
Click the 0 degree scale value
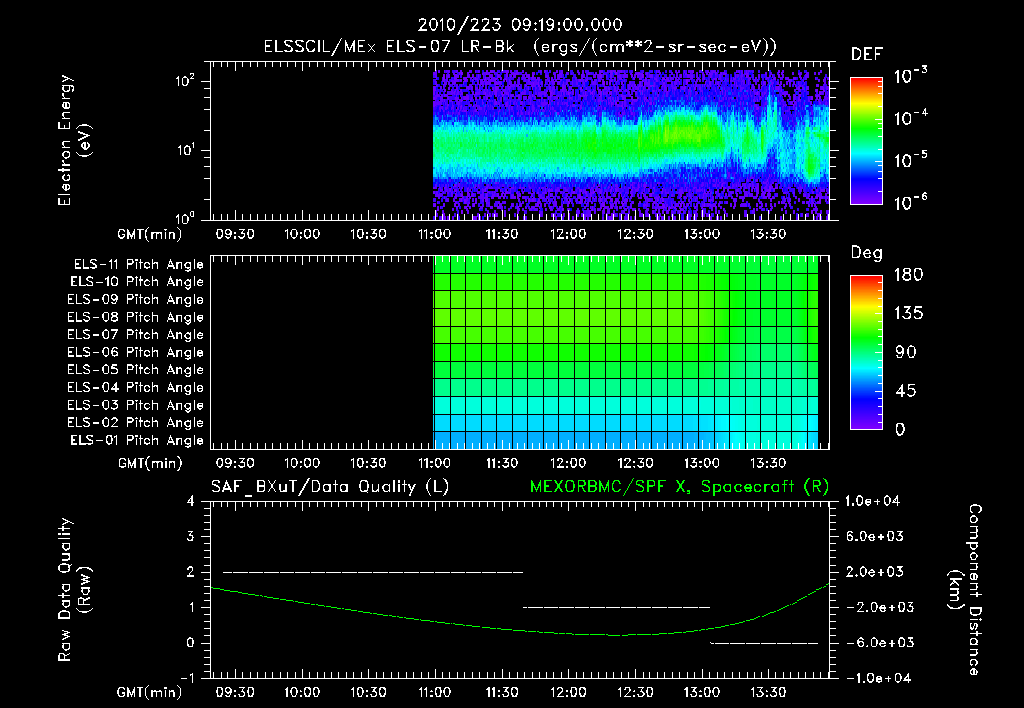tap(900, 430)
